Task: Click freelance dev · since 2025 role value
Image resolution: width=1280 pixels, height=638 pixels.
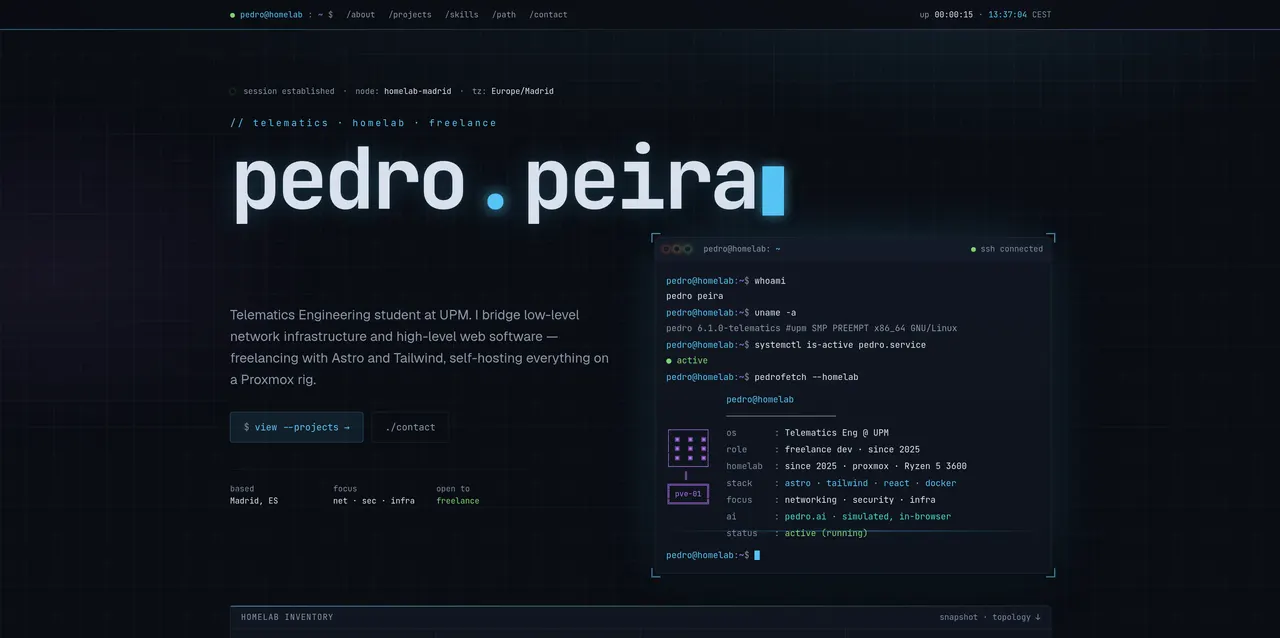Action: 852,450
